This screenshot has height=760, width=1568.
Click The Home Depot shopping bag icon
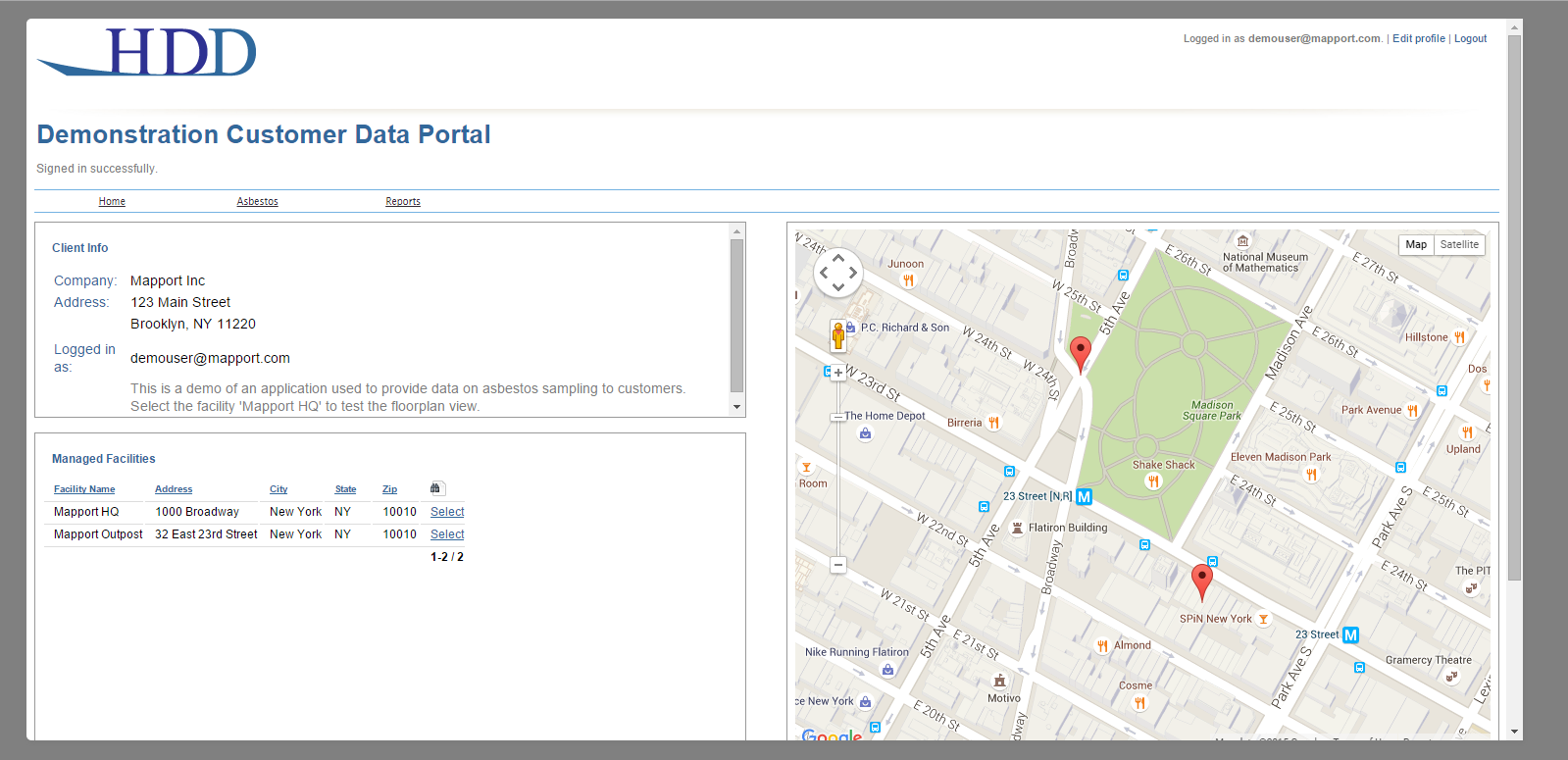pyautogui.click(x=865, y=433)
